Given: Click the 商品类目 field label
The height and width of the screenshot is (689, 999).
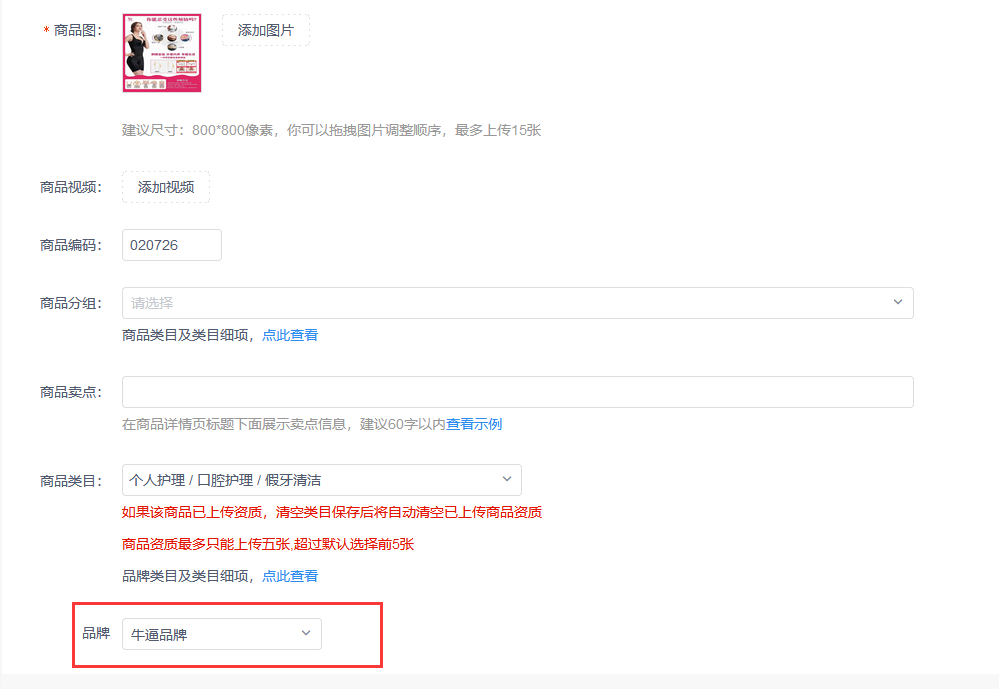Looking at the screenshot, I should (70, 481).
